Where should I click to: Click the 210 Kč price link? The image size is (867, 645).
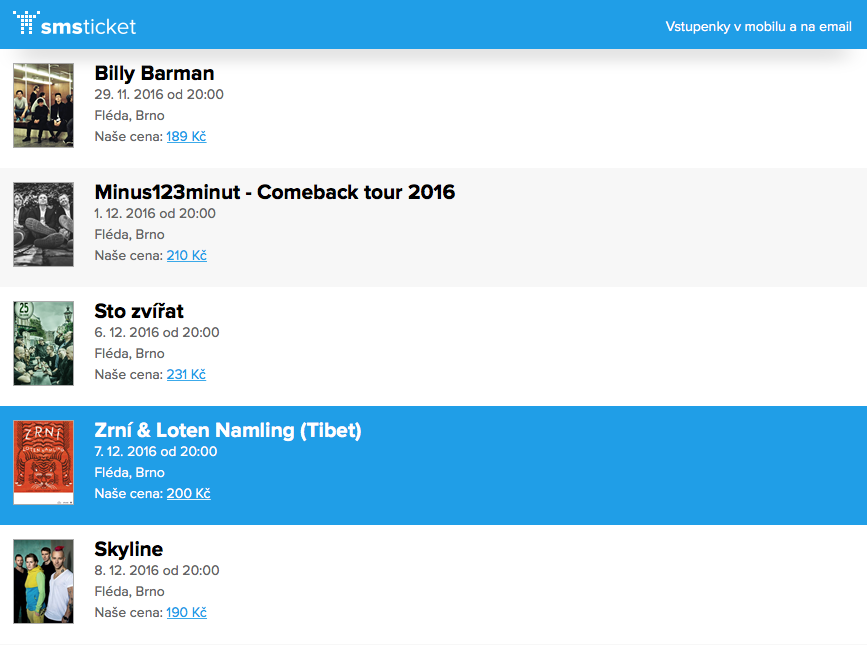[186, 255]
